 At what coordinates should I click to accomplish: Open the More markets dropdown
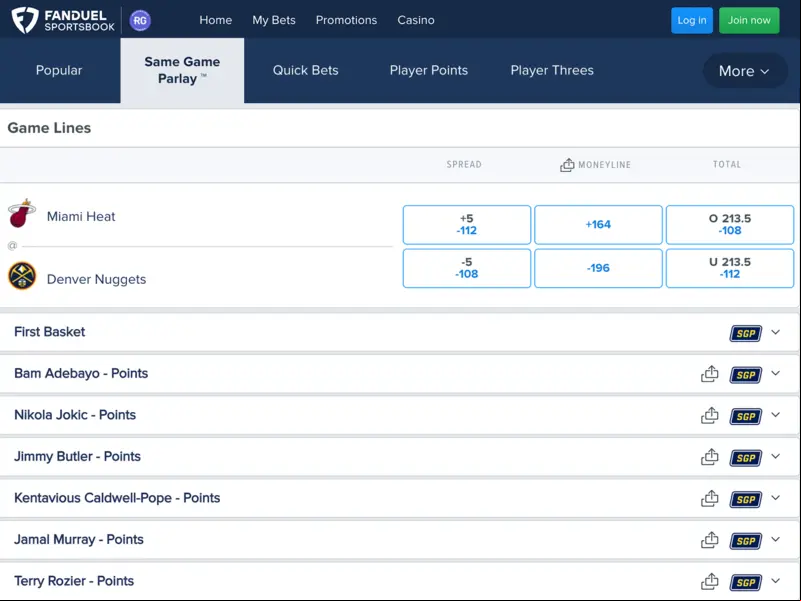click(744, 71)
